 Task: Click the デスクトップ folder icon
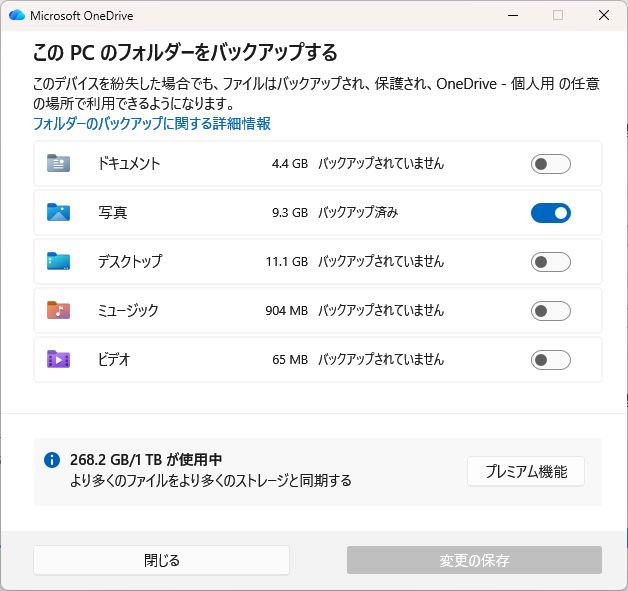58,261
